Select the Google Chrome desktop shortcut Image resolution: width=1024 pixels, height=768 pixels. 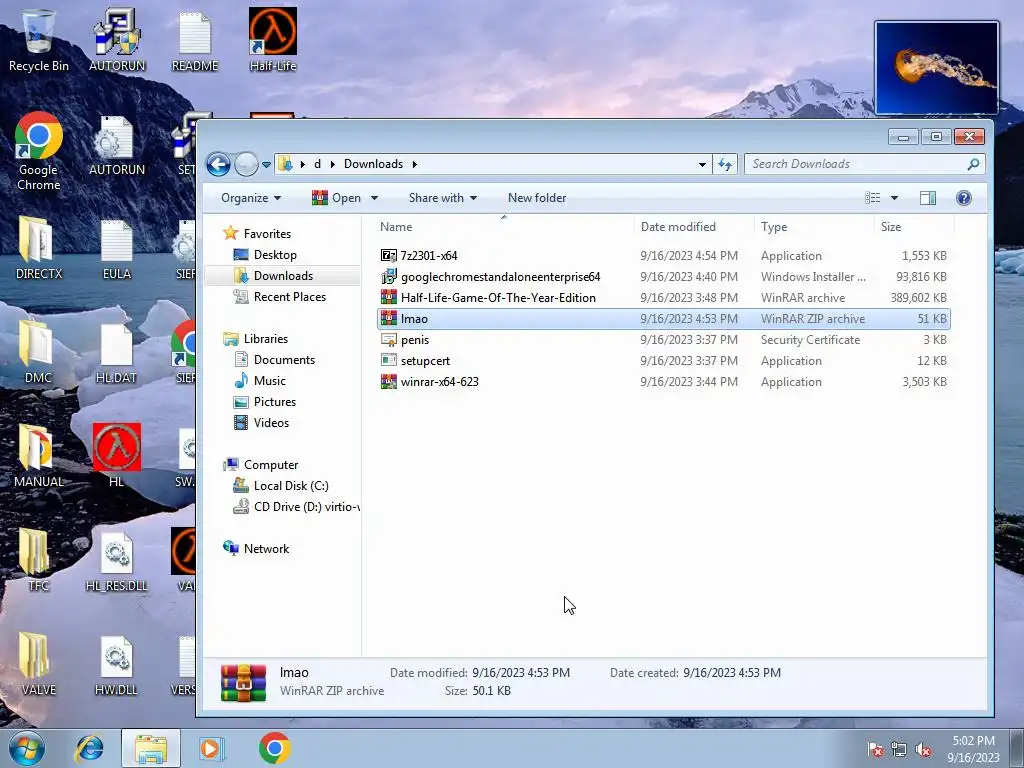(39, 152)
